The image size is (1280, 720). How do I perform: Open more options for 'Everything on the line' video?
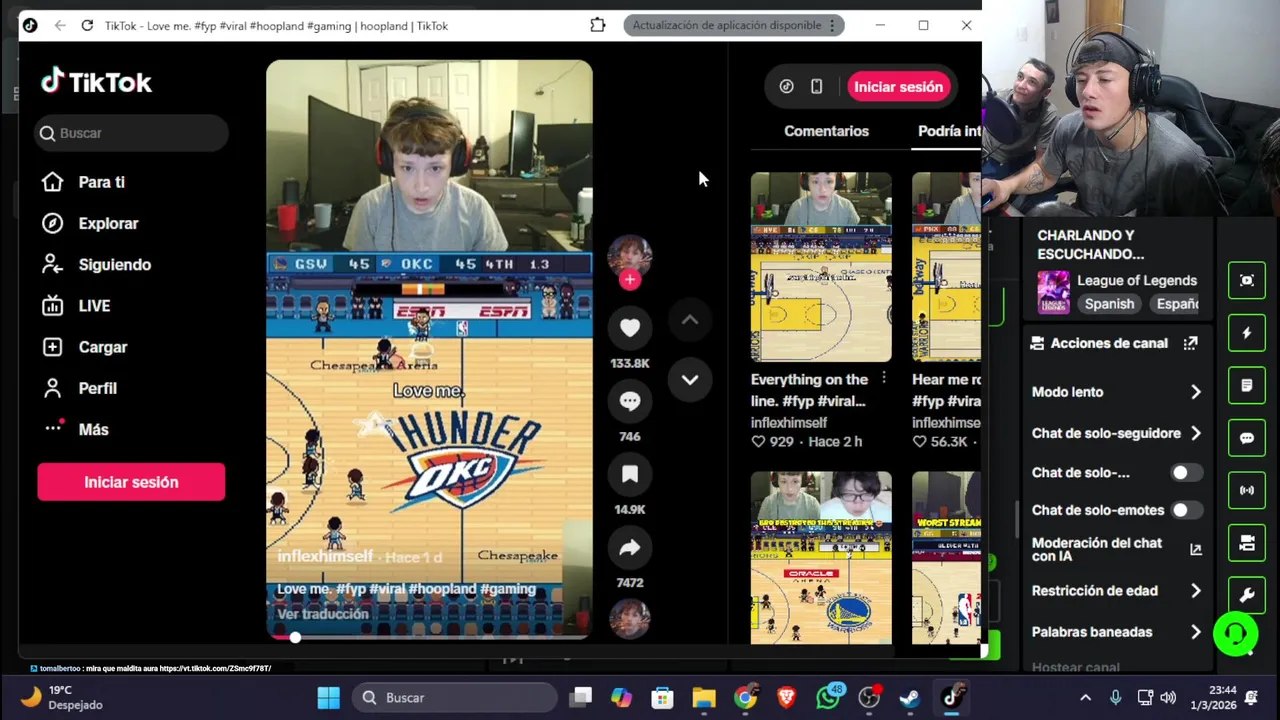tap(884, 378)
